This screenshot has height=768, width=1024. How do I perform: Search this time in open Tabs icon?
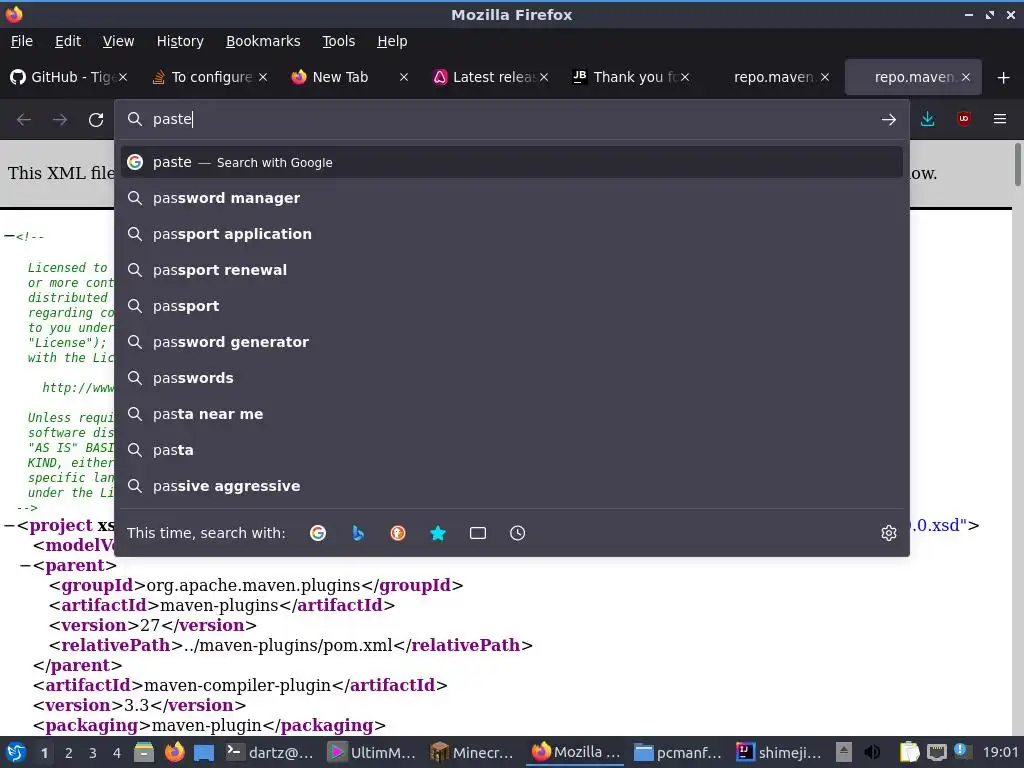coord(478,533)
